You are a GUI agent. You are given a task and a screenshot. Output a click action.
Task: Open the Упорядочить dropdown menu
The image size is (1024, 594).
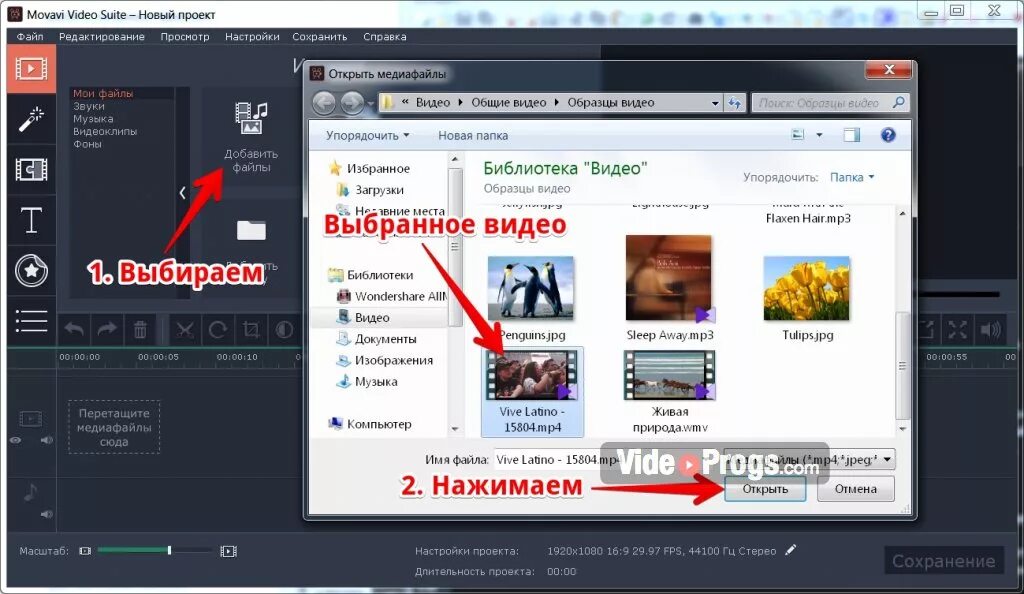coord(368,136)
